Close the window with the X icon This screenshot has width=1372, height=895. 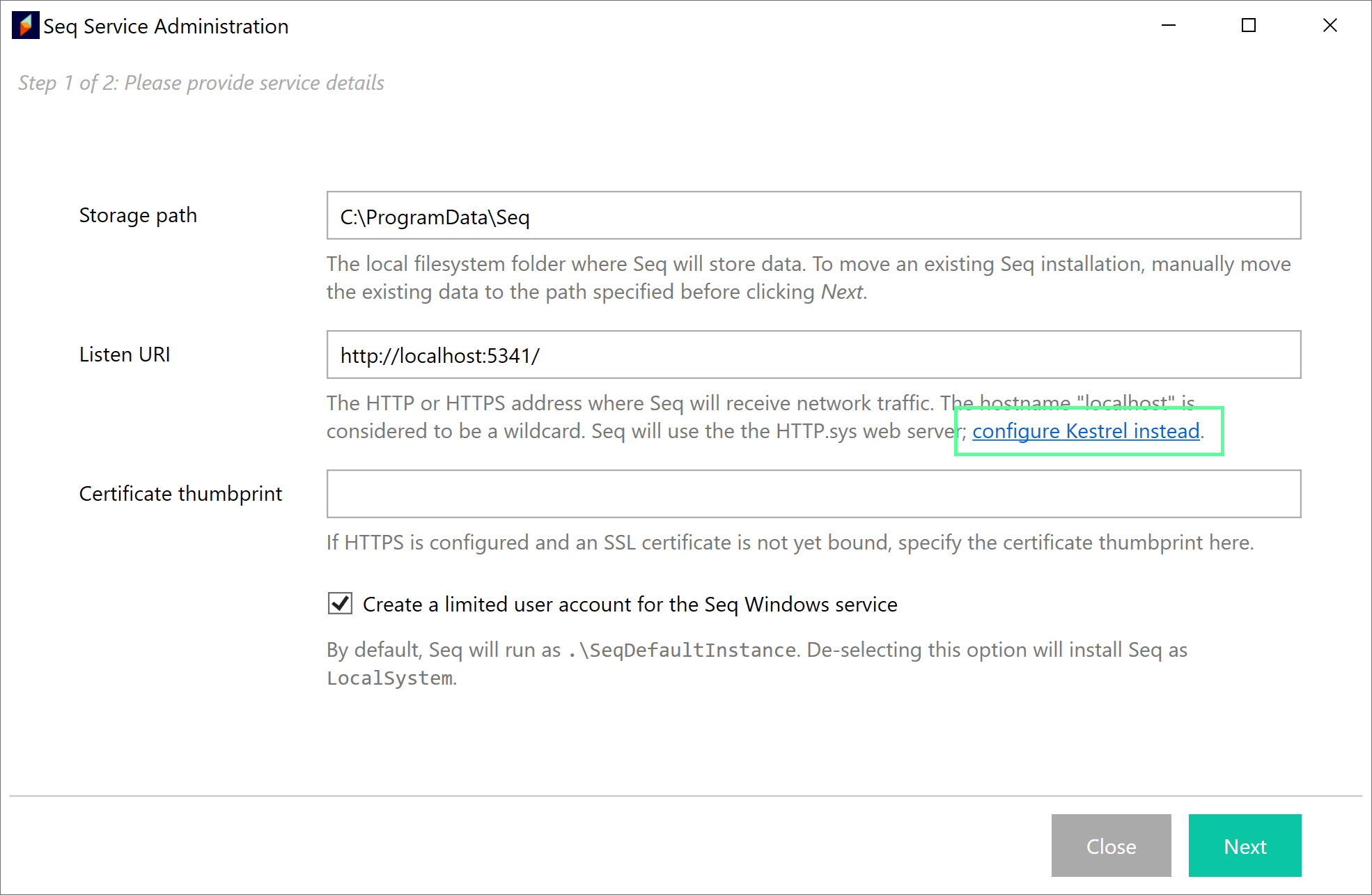1330,26
